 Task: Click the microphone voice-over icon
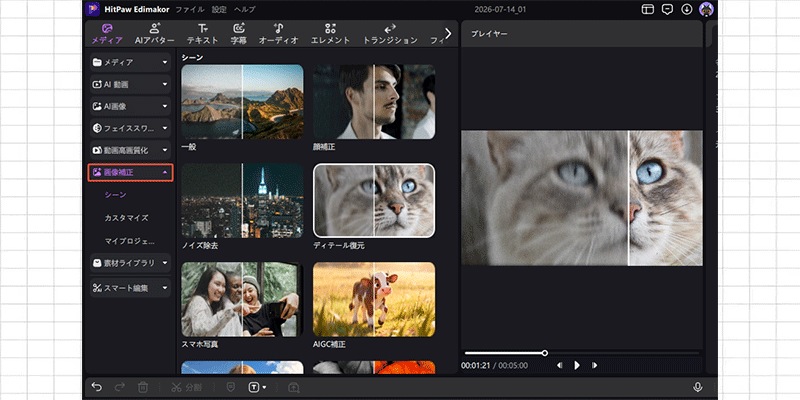pyautogui.click(x=697, y=387)
